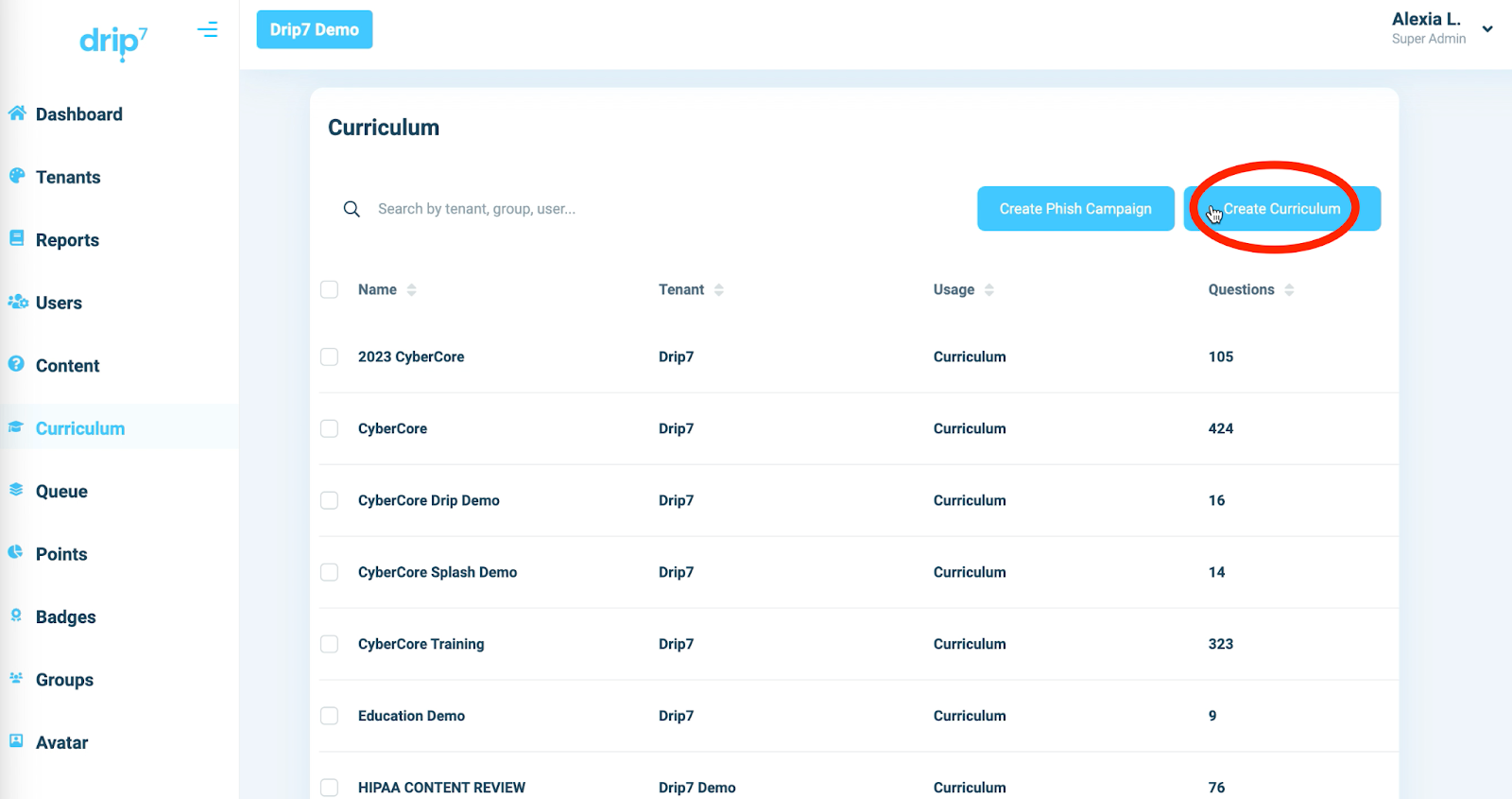Click the Create Curriculum button

pos(1282,209)
